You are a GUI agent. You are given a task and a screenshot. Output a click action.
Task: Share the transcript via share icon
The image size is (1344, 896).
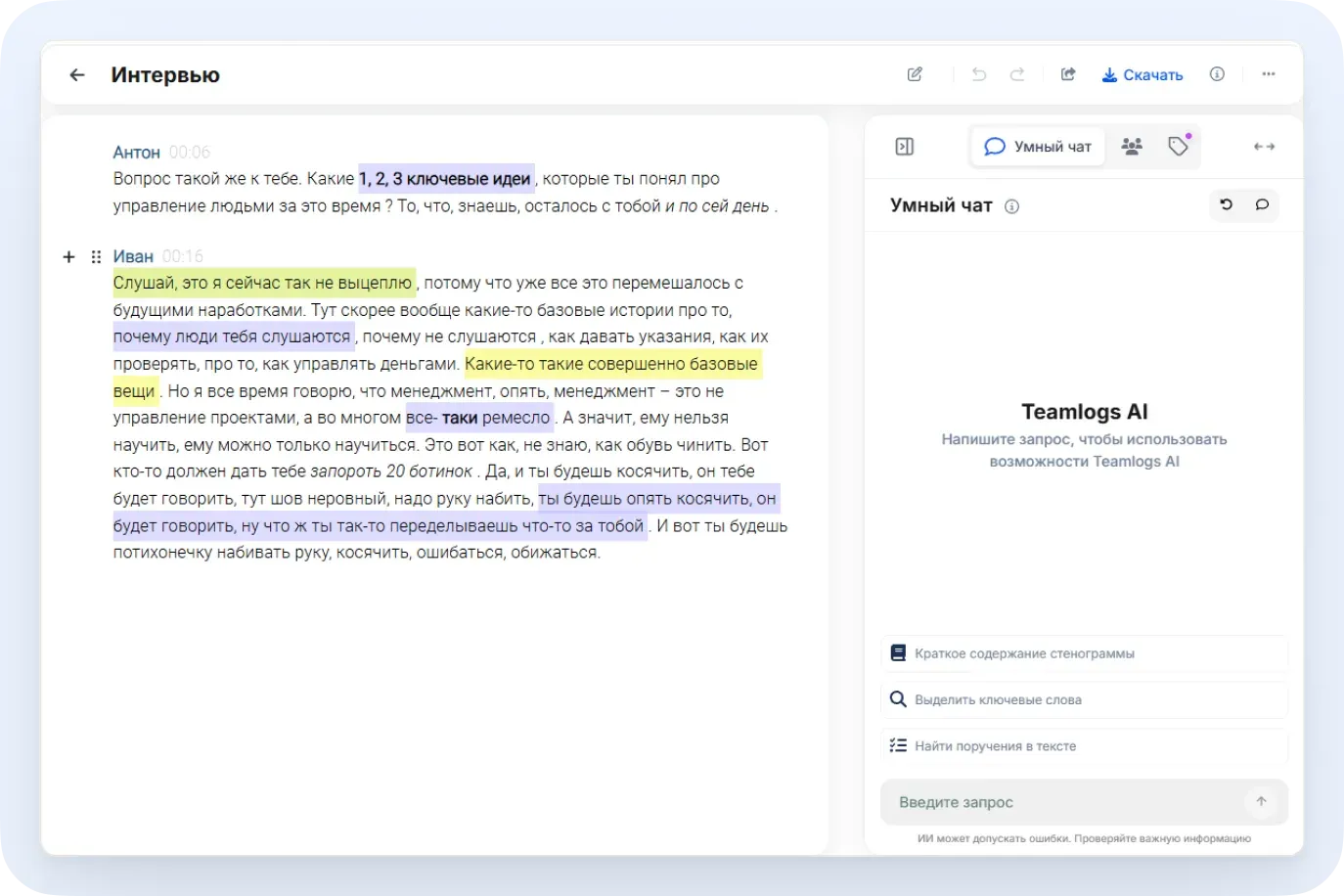tap(1068, 74)
